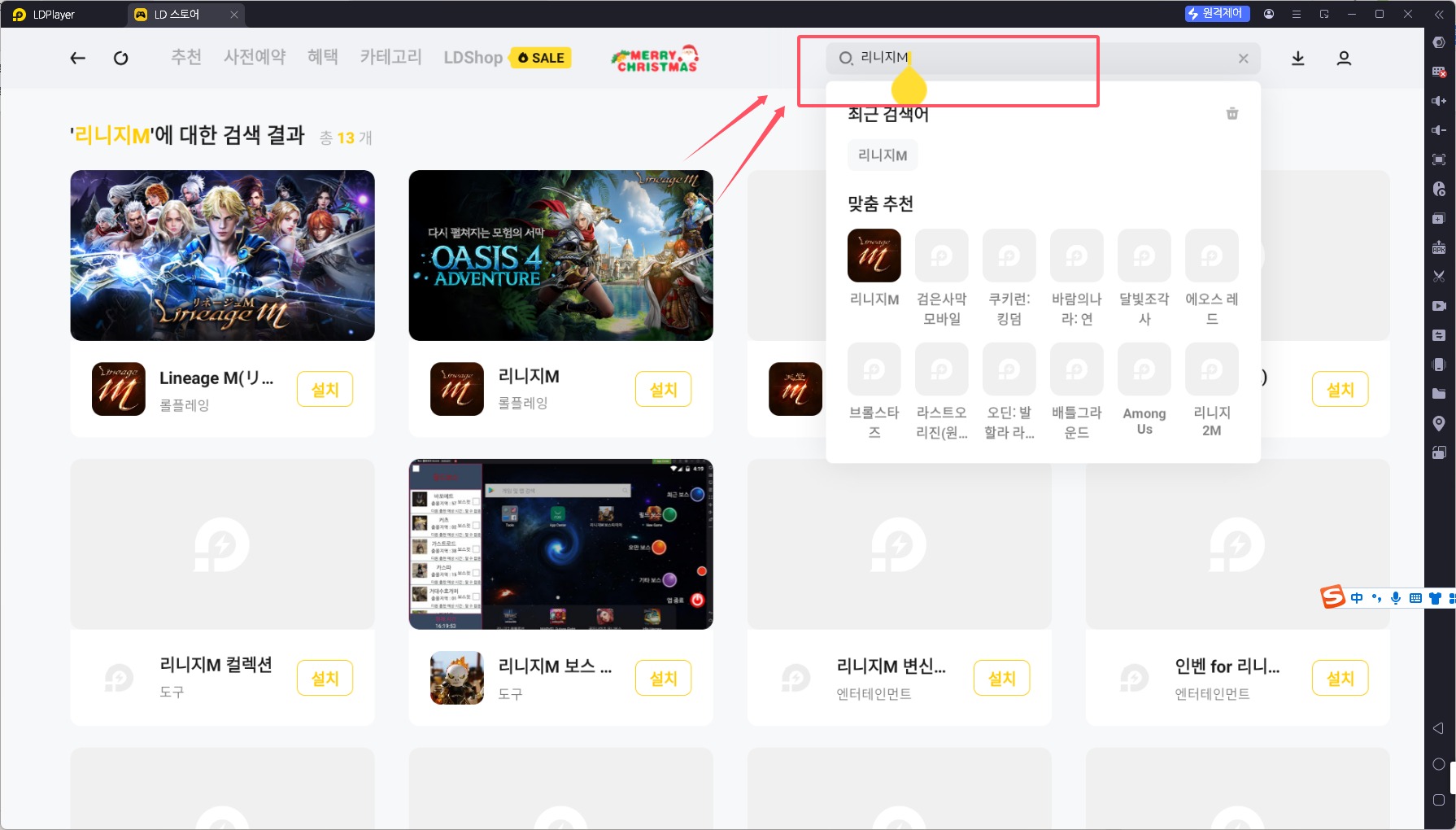The width and height of the screenshot is (1456, 830).
Task: Switch to the 추천 tab
Action: pyautogui.click(x=185, y=57)
